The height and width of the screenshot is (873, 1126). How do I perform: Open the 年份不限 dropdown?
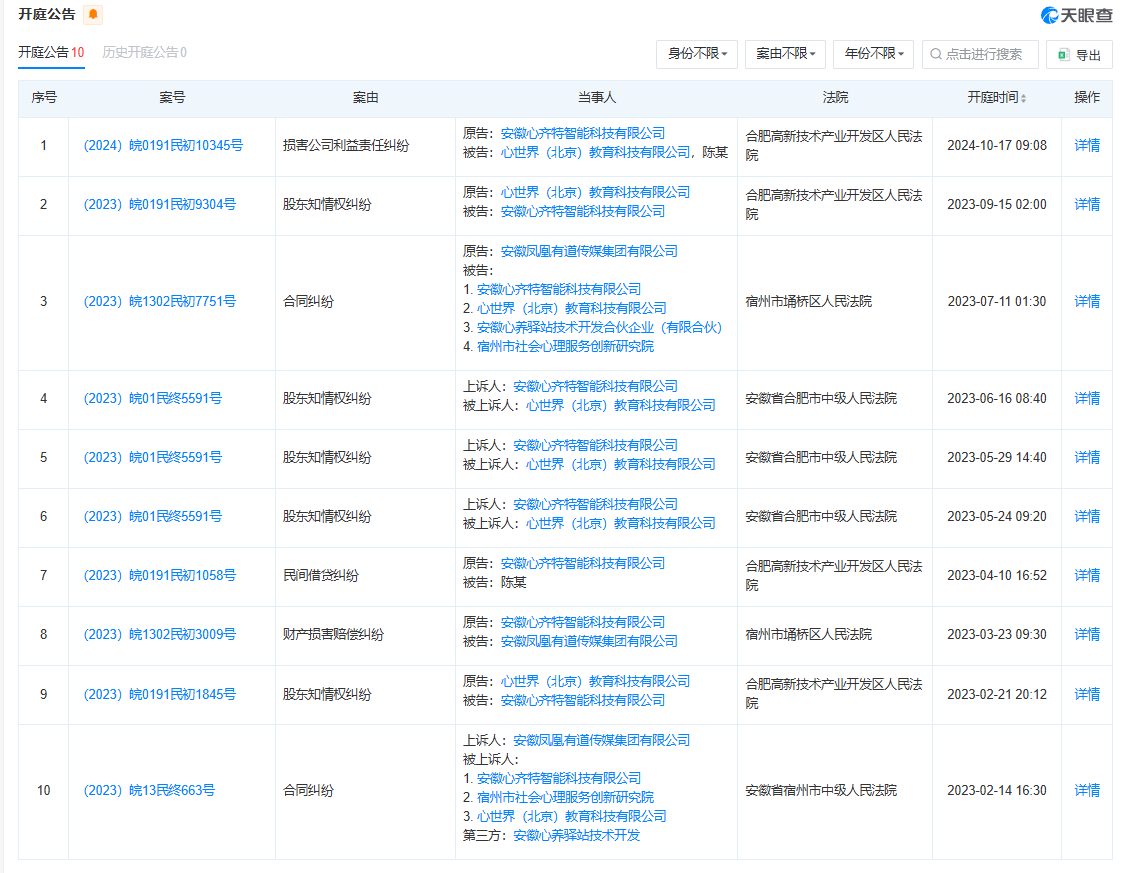(x=873, y=54)
